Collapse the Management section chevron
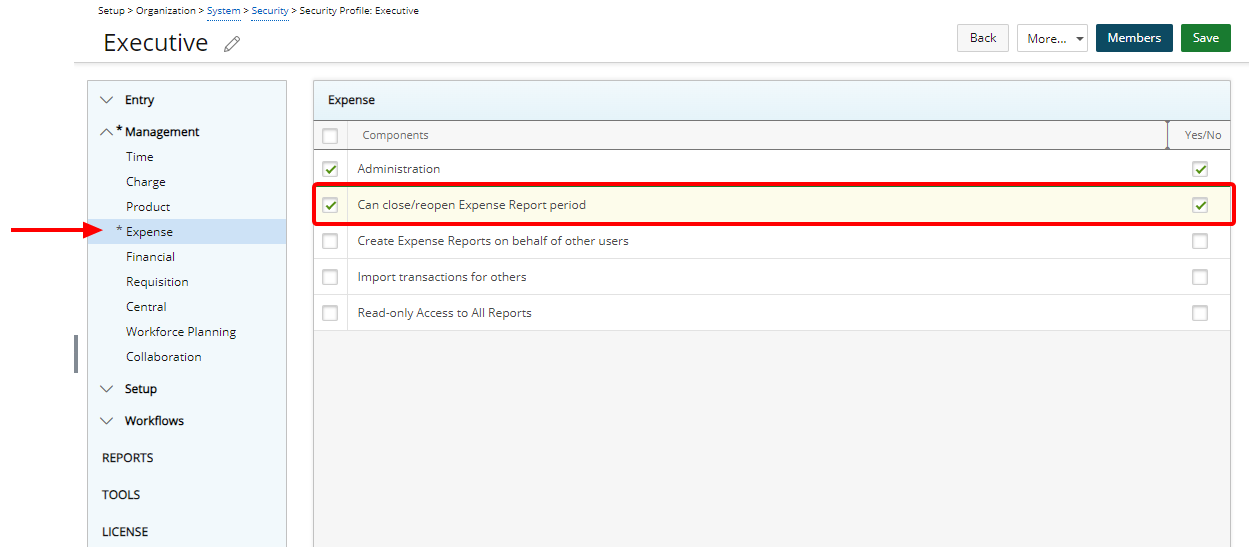The image size is (1249, 547). 107,132
